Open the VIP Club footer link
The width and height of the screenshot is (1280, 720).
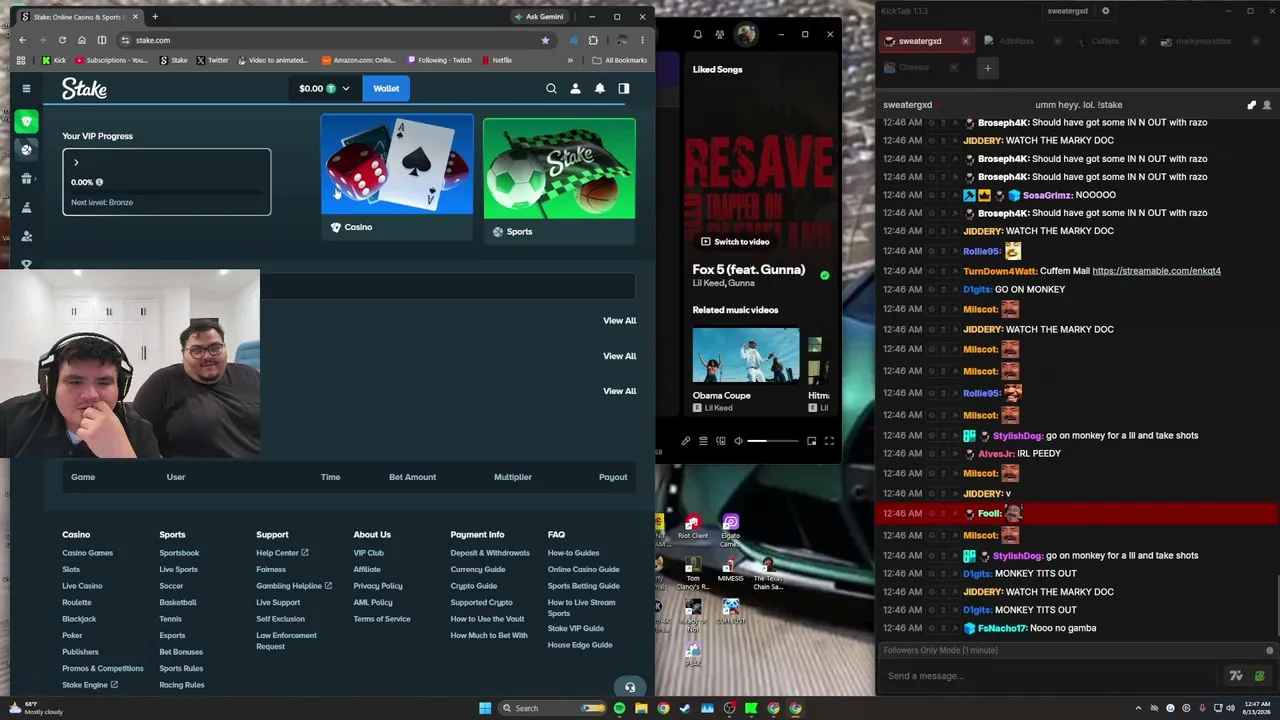pos(368,553)
